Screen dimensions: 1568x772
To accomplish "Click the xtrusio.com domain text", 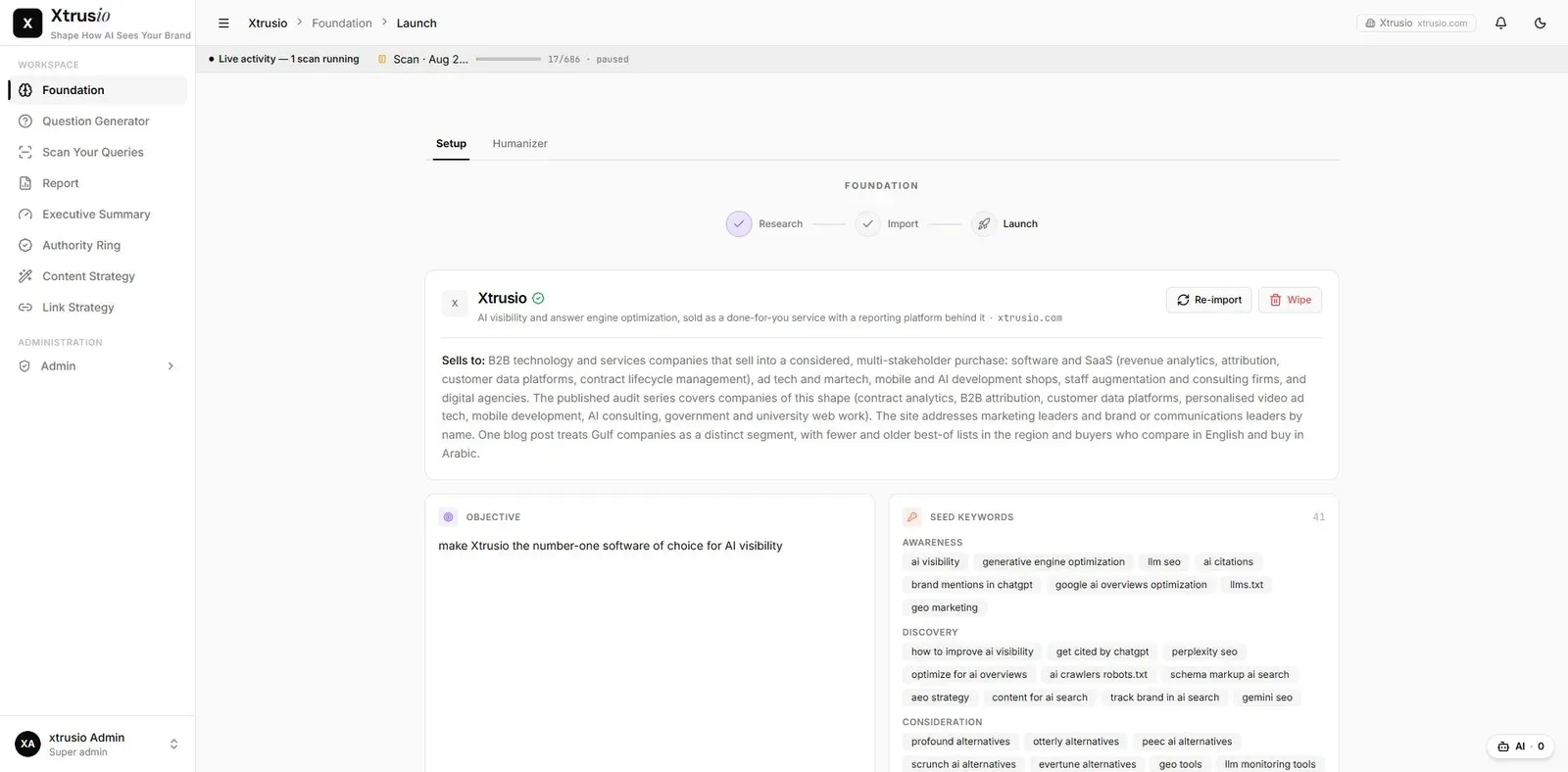I will pos(1030,318).
